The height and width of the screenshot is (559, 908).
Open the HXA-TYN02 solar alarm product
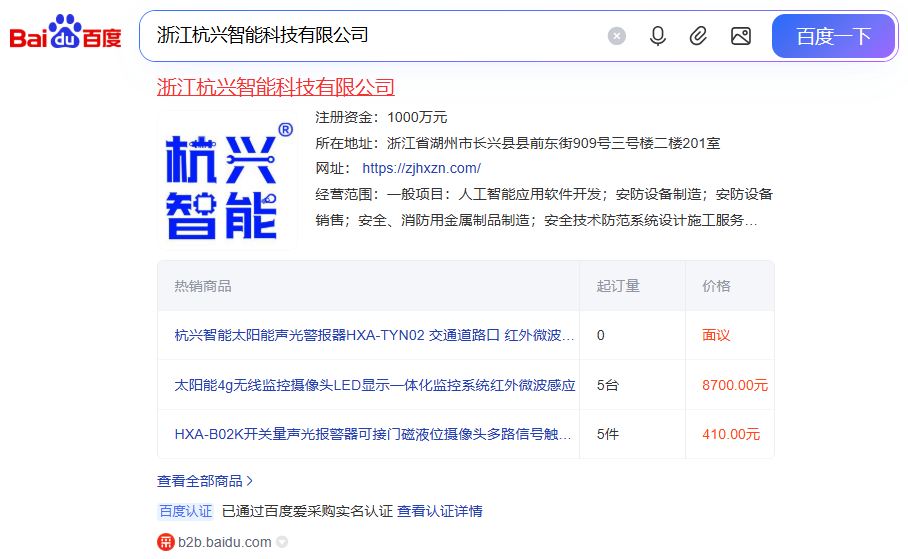pyautogui.click(x=374, y=335)
